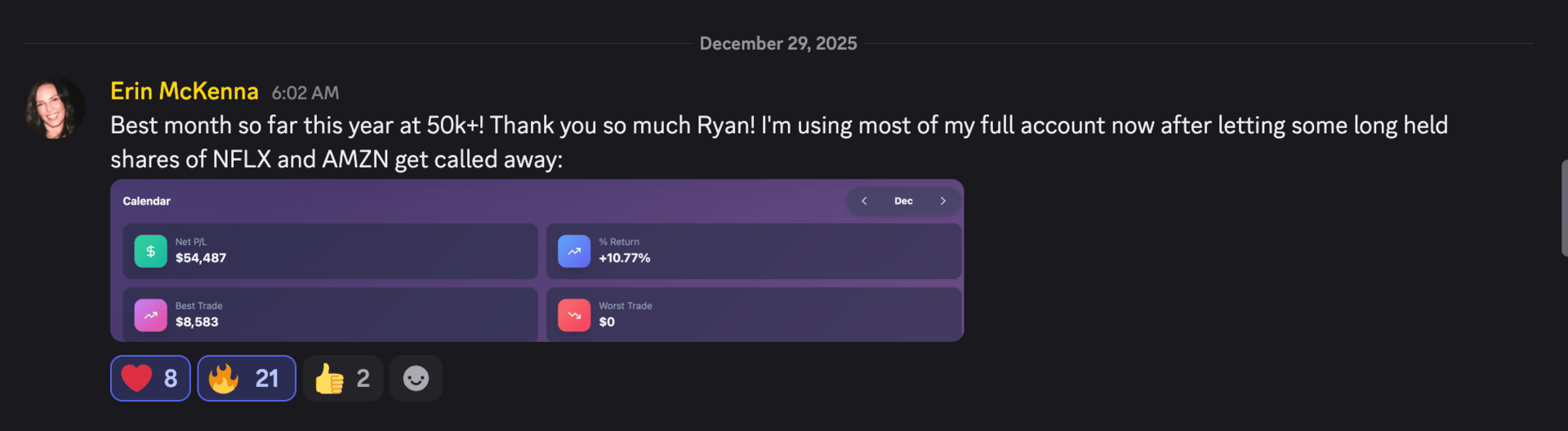The width and height of the screenshot is (1568, 431).
Task: Add your thumbs up reaction
Action: coord(342,378)
